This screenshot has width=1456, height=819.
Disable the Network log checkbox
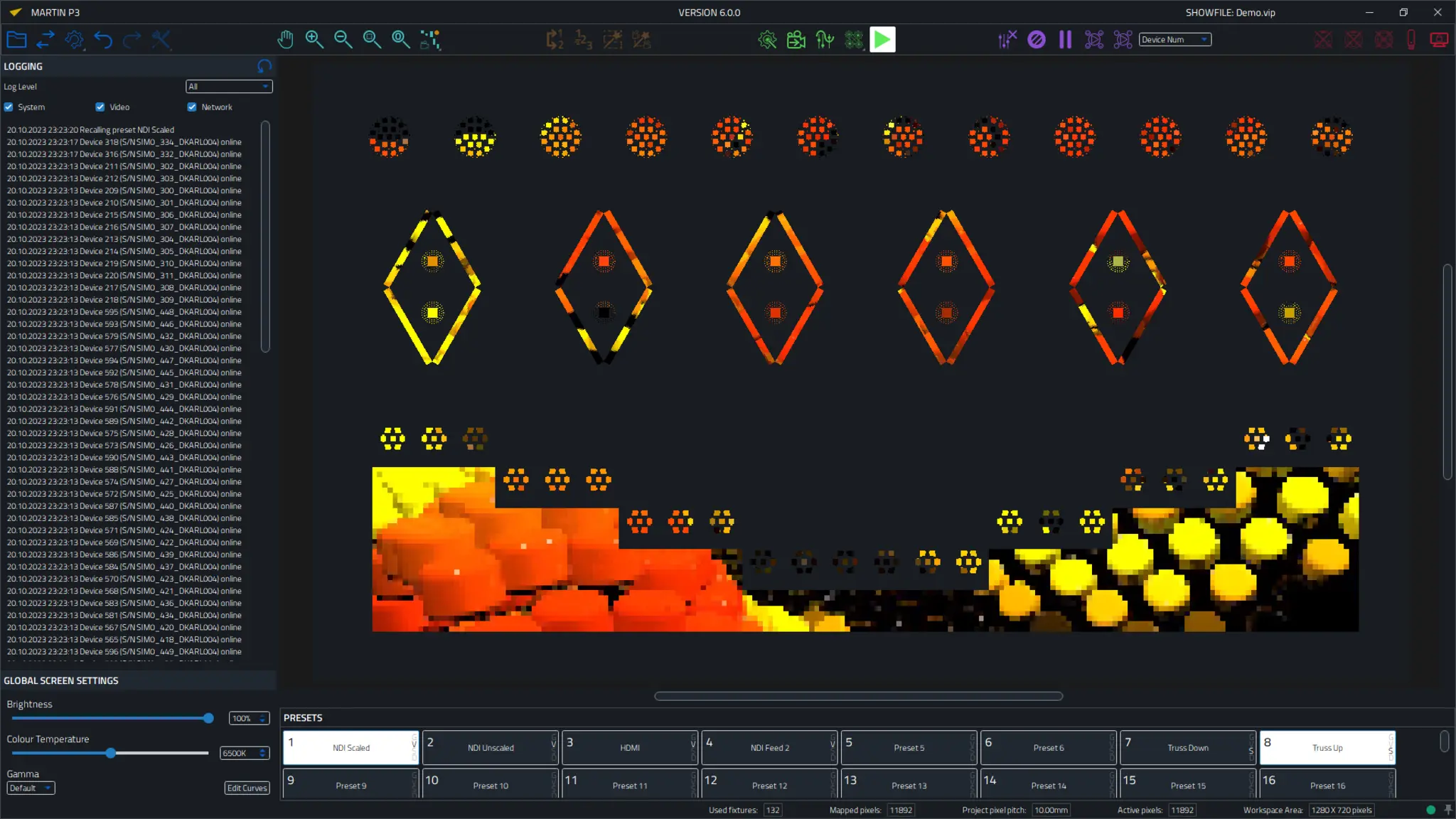tap(192, 107)
